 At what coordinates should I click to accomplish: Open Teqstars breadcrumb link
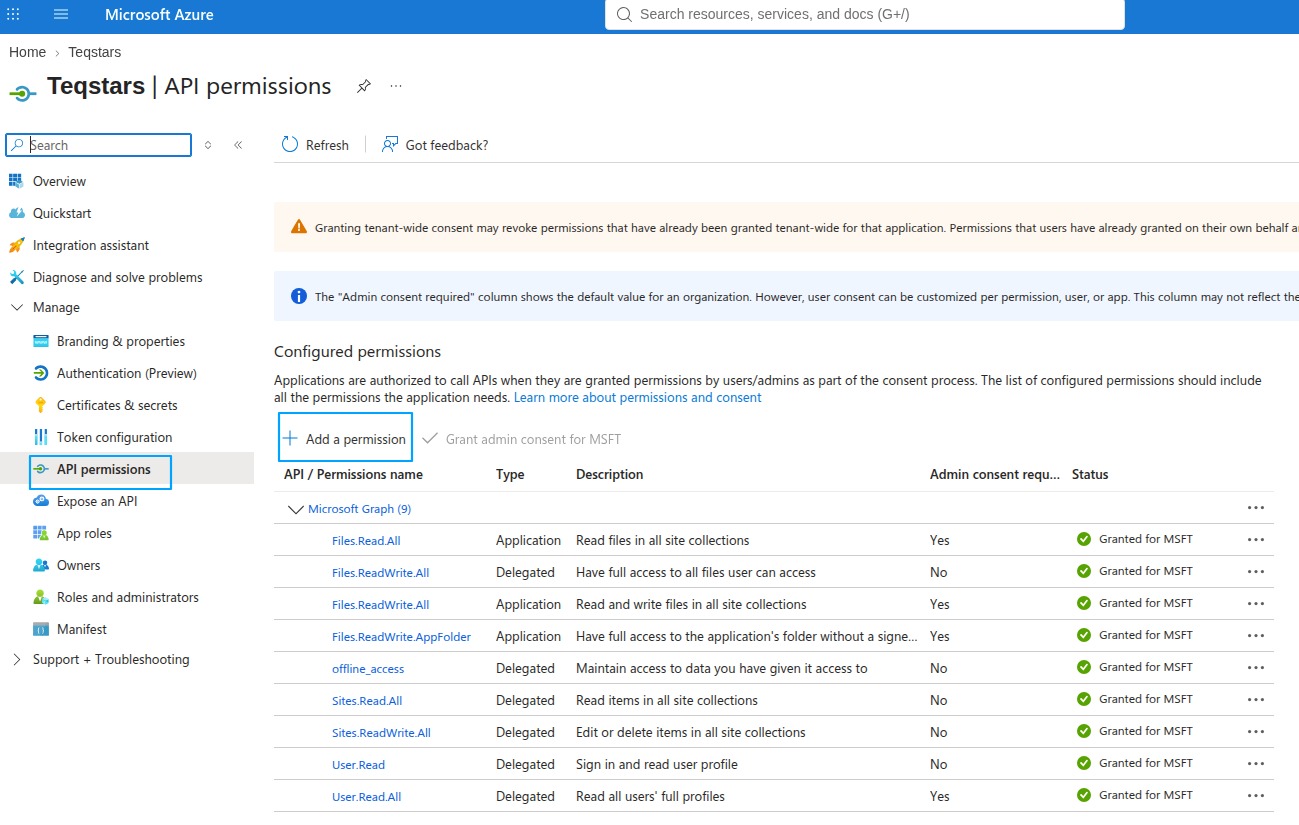coord(95,52)
